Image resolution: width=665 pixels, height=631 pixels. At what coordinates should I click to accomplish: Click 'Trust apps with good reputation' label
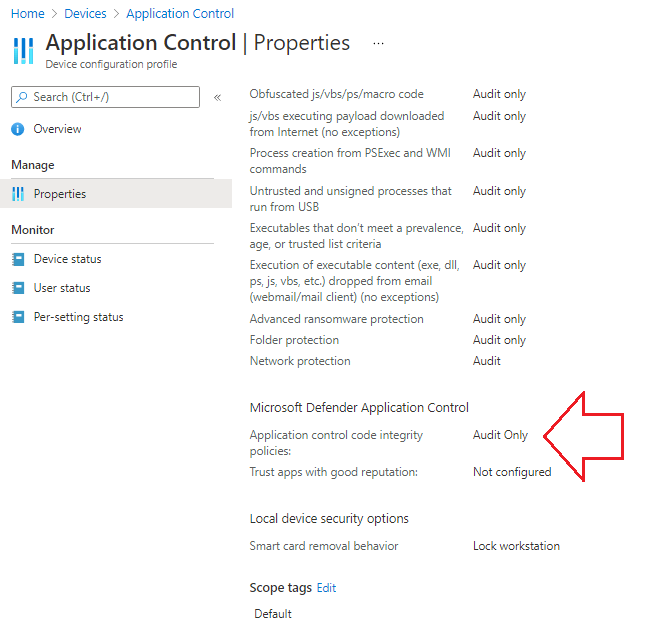(333, 472)
